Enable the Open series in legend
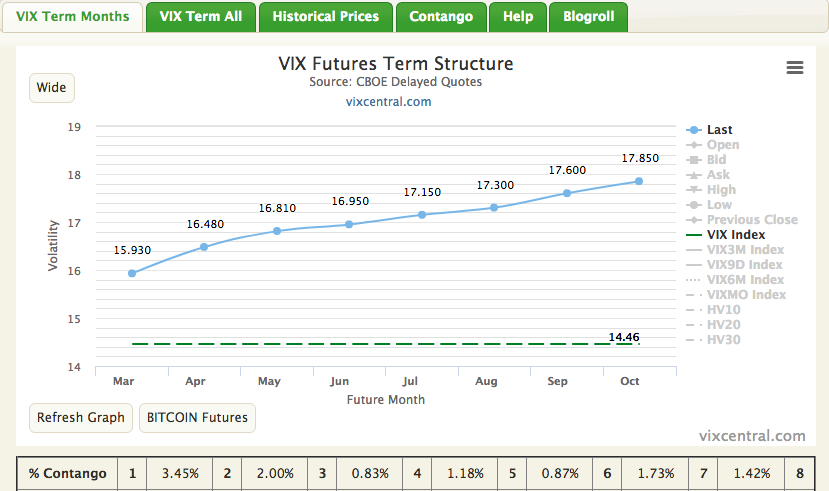The height and width of the screenshot is (491, 829). [722, 145]
